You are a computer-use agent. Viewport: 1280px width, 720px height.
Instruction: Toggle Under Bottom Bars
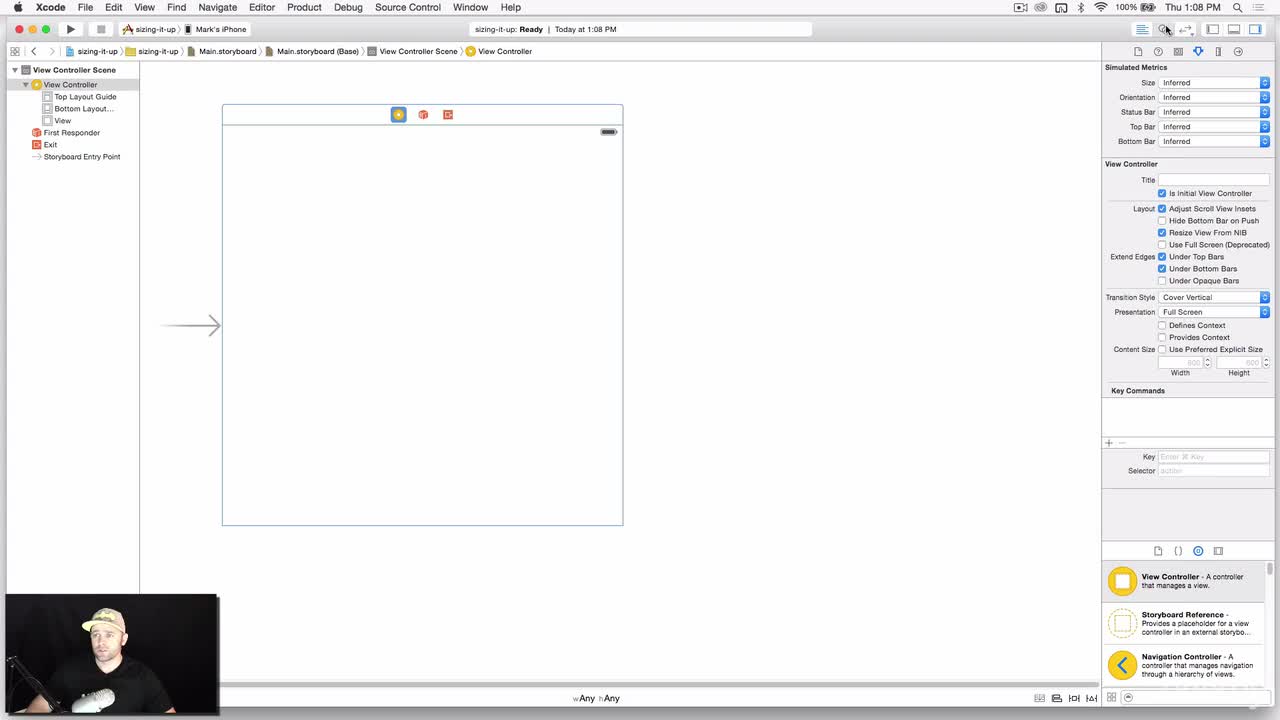pos(1162,269)
